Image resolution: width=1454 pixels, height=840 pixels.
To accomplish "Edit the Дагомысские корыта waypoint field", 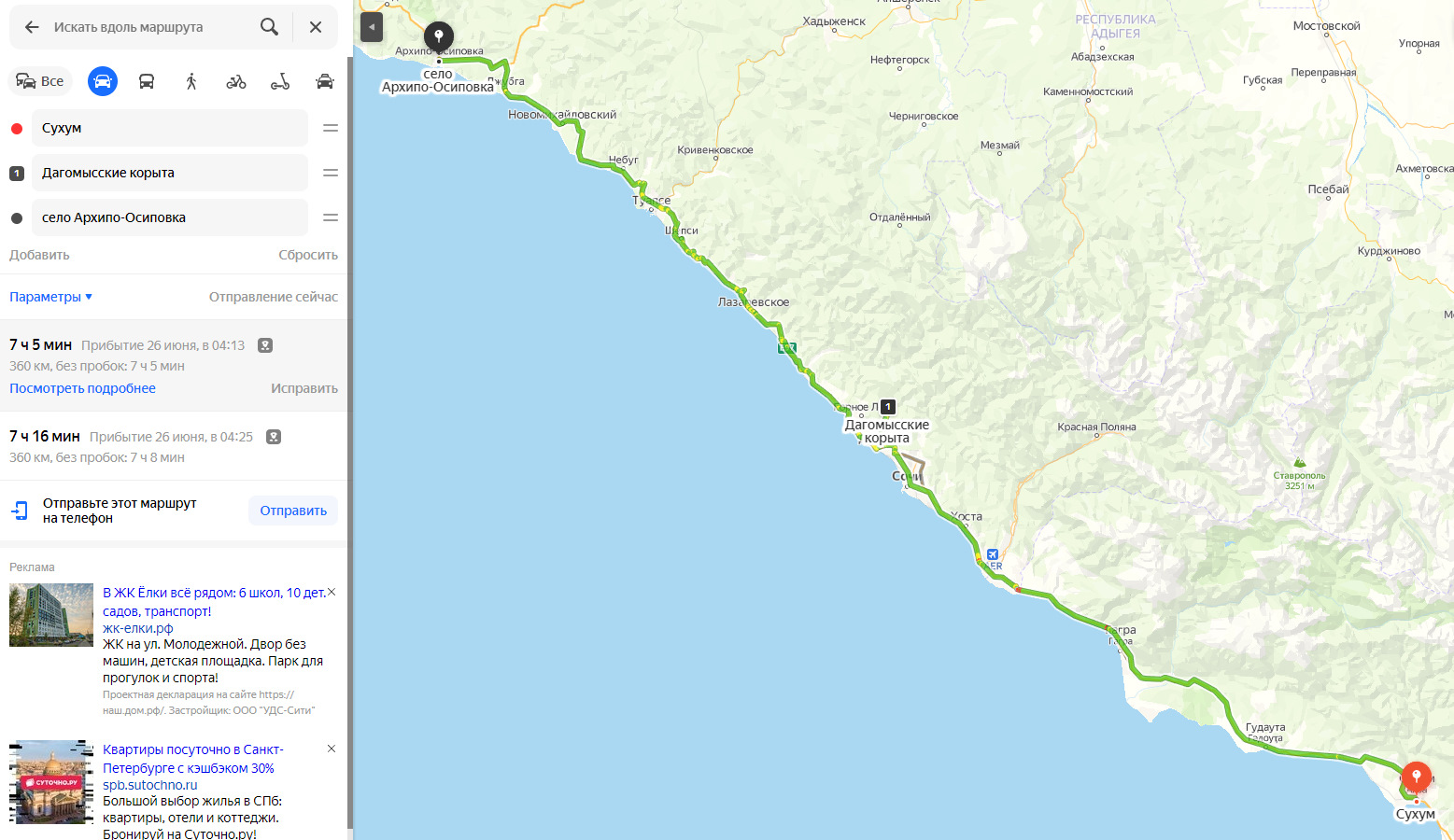I will 170,173.
